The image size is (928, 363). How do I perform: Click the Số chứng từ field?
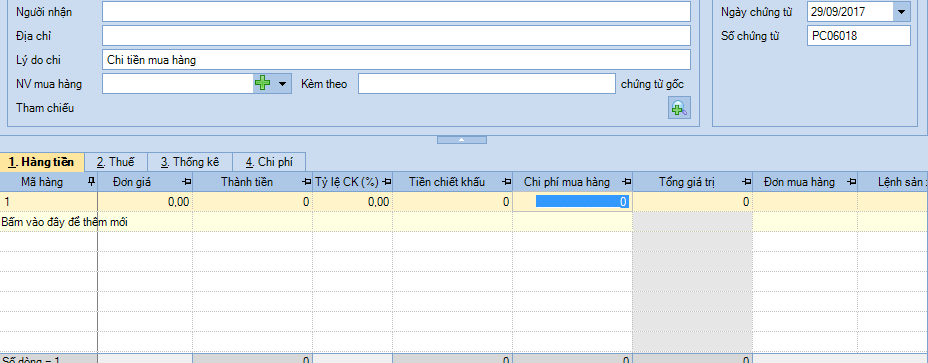(859, 36)
